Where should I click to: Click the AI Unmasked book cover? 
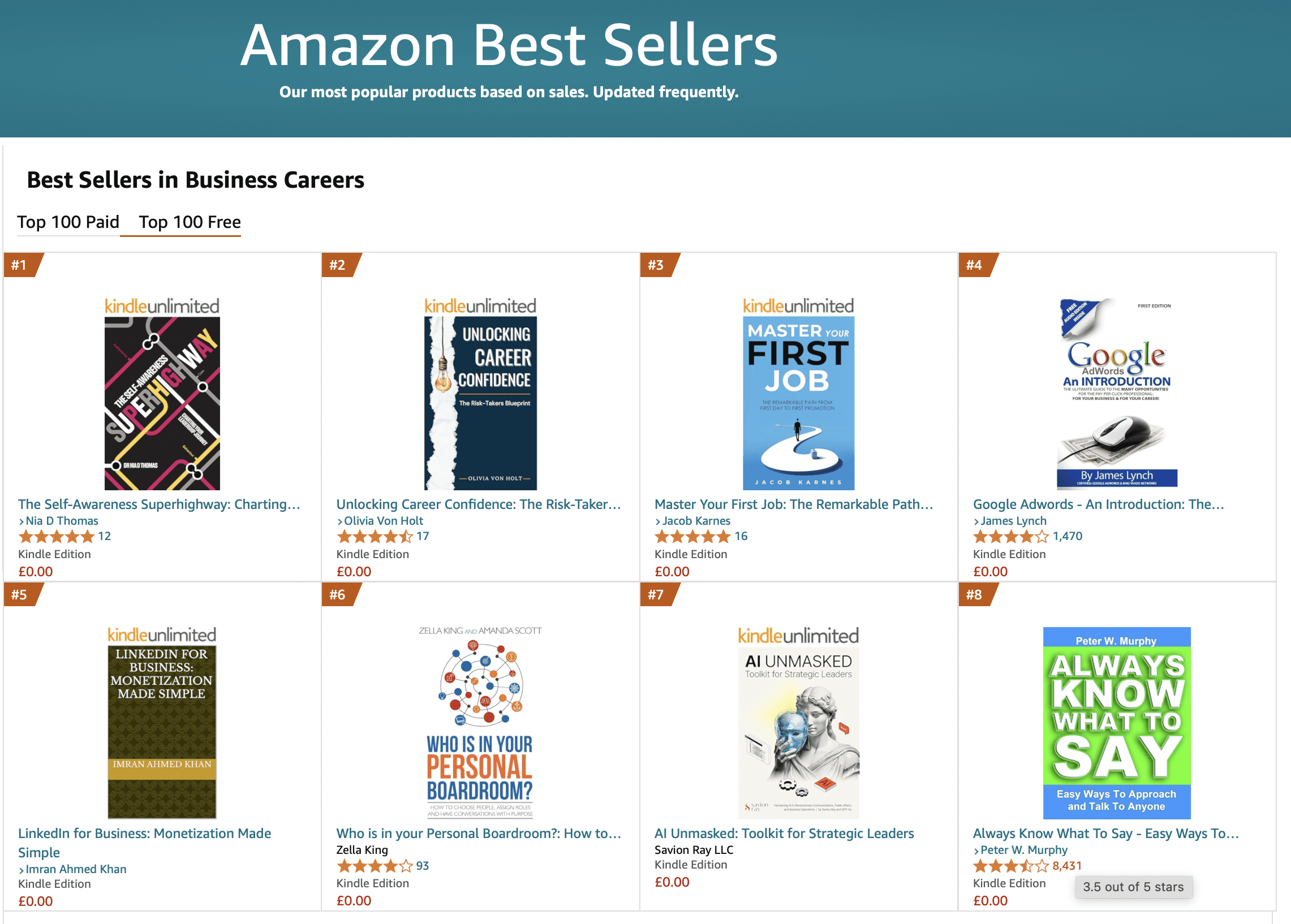(x=798, y=732)
